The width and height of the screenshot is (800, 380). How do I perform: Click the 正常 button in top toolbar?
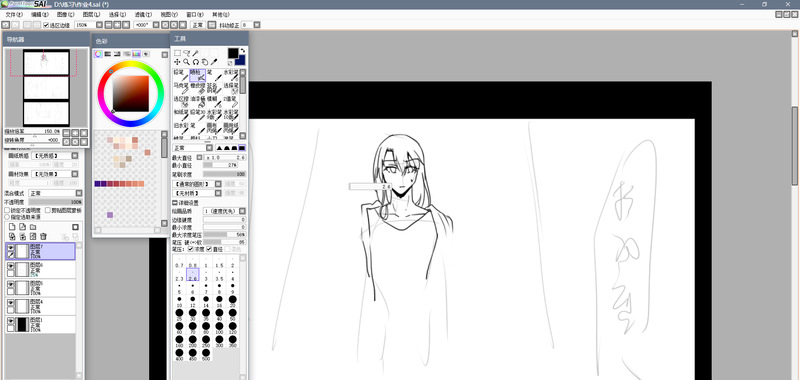click(x=197, y=24)
